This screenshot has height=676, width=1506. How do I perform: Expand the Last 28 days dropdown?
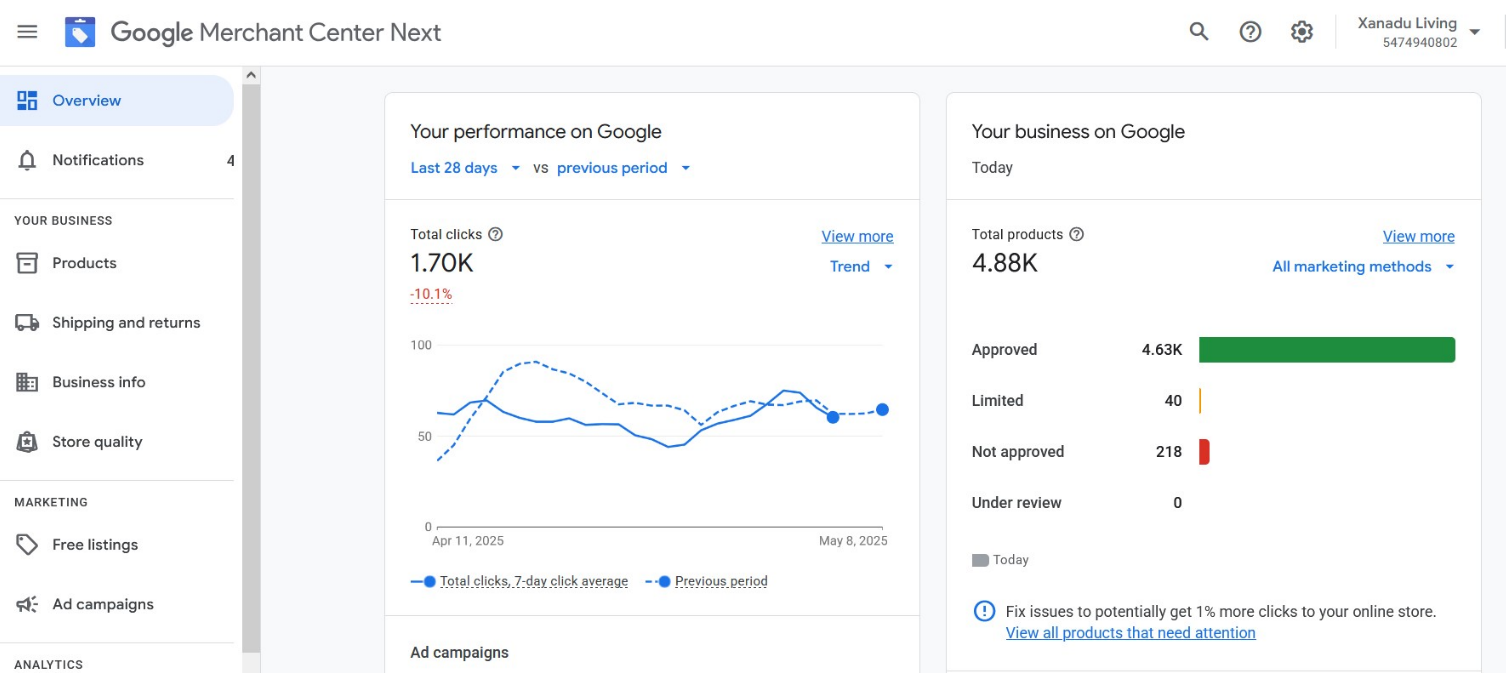(x=465, y=168)
